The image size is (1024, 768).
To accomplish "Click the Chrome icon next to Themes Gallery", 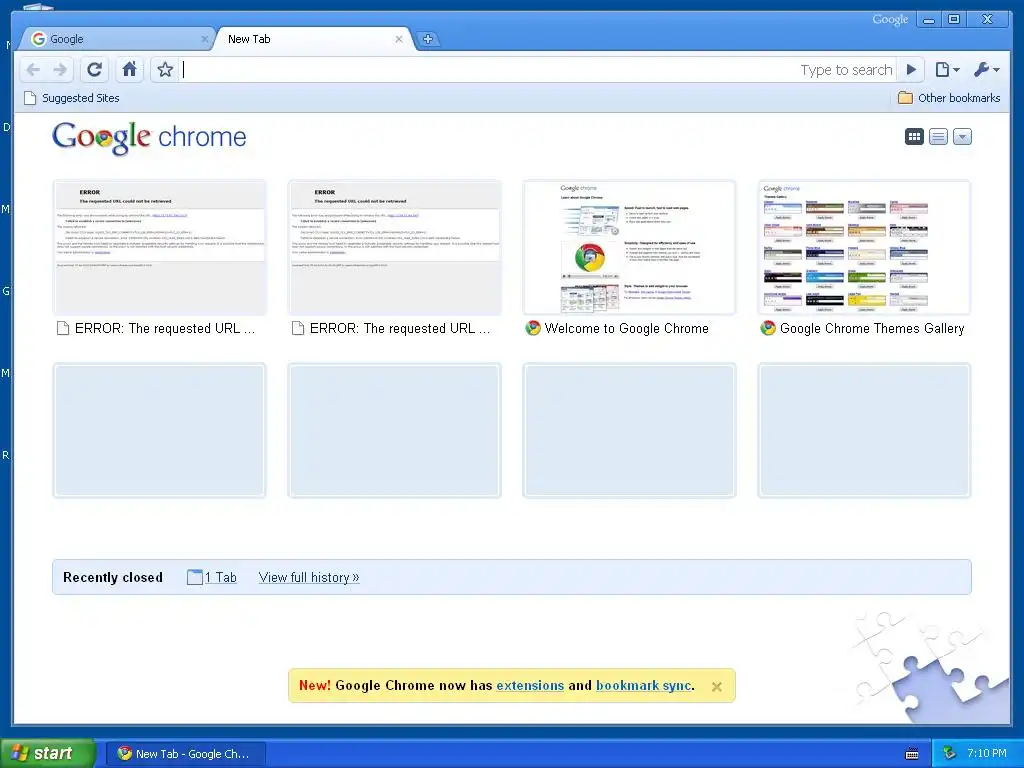I will [768, 328].
